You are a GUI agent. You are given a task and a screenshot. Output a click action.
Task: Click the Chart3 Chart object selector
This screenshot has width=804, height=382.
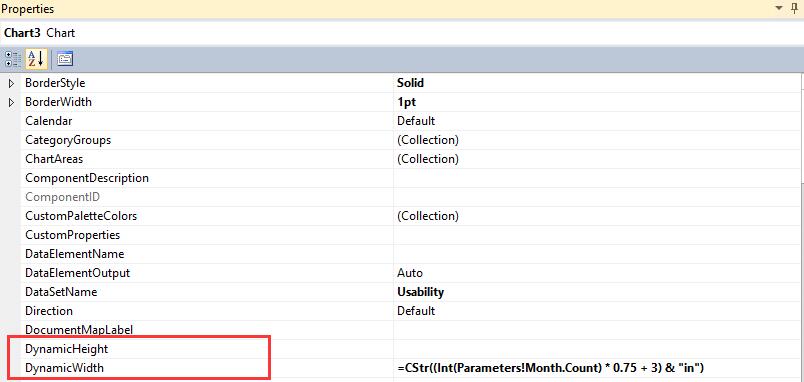402,33
